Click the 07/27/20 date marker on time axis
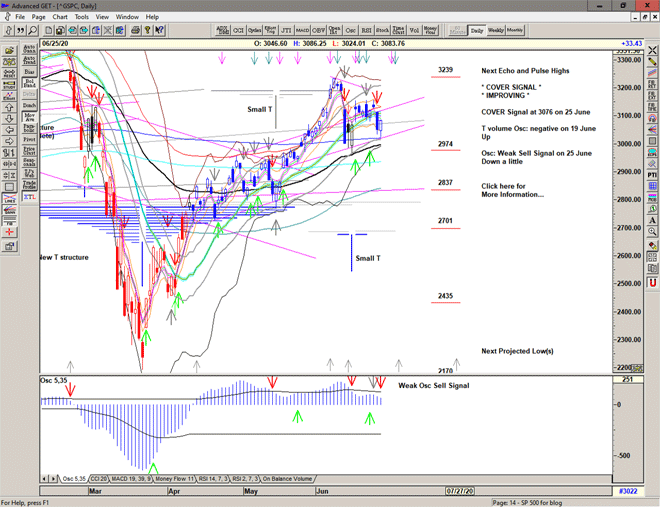 click(464, 491)
